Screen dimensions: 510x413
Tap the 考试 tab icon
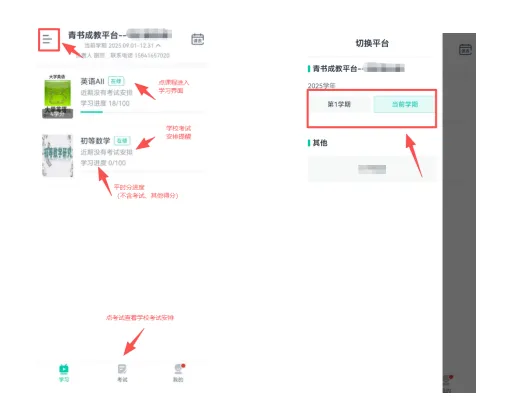(x=122, y=369)
